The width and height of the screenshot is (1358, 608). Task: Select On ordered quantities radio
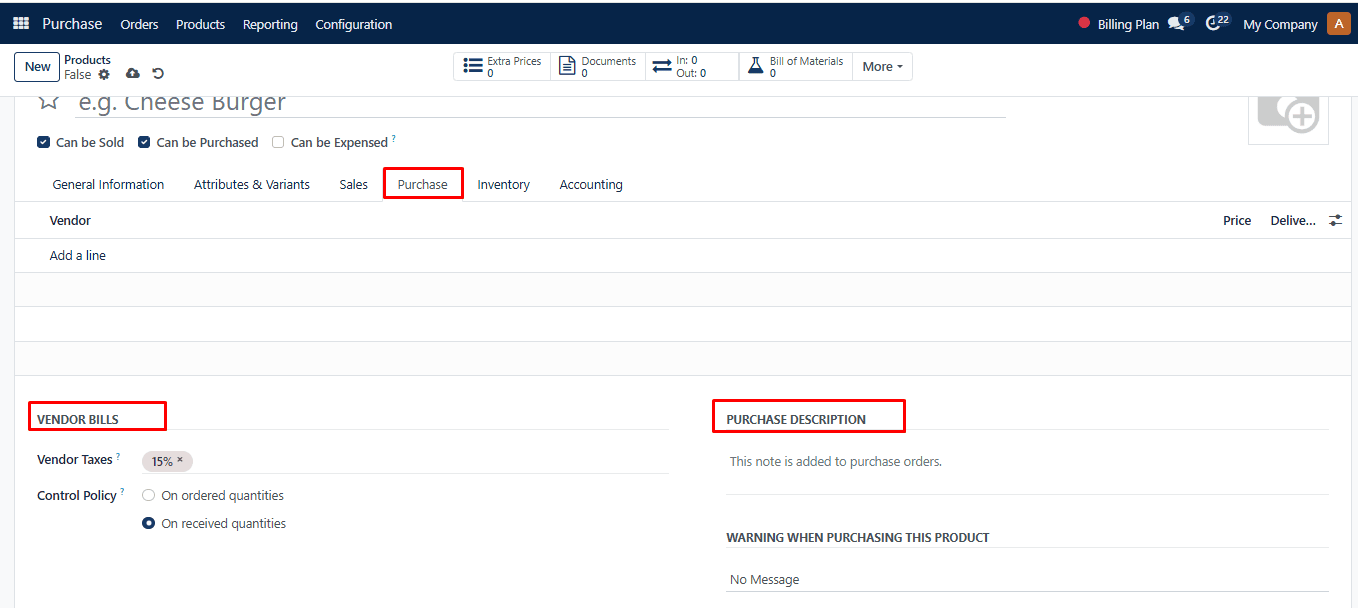coord(148,495)
